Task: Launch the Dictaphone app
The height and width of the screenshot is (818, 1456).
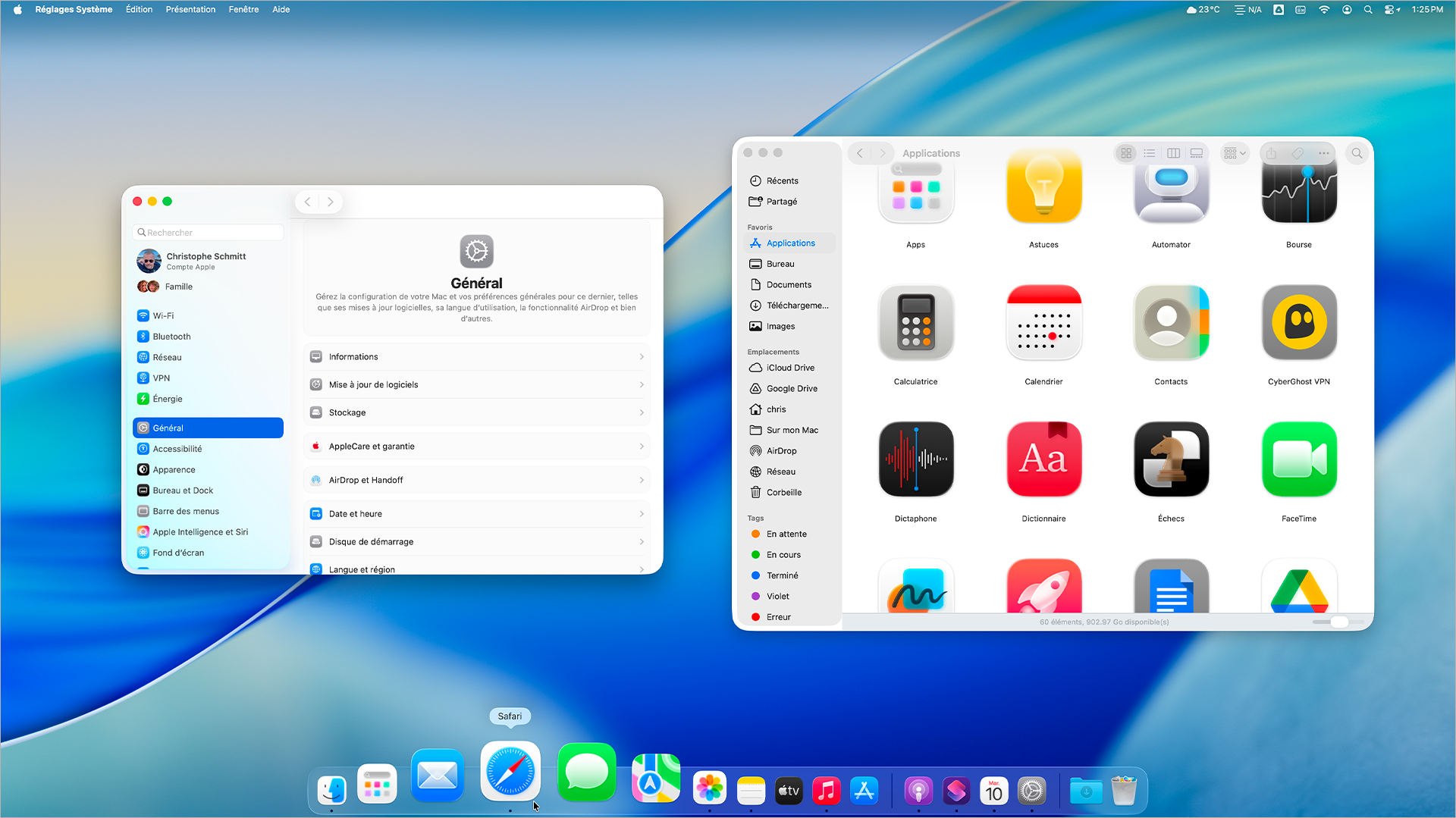Action: click(915, 459)
